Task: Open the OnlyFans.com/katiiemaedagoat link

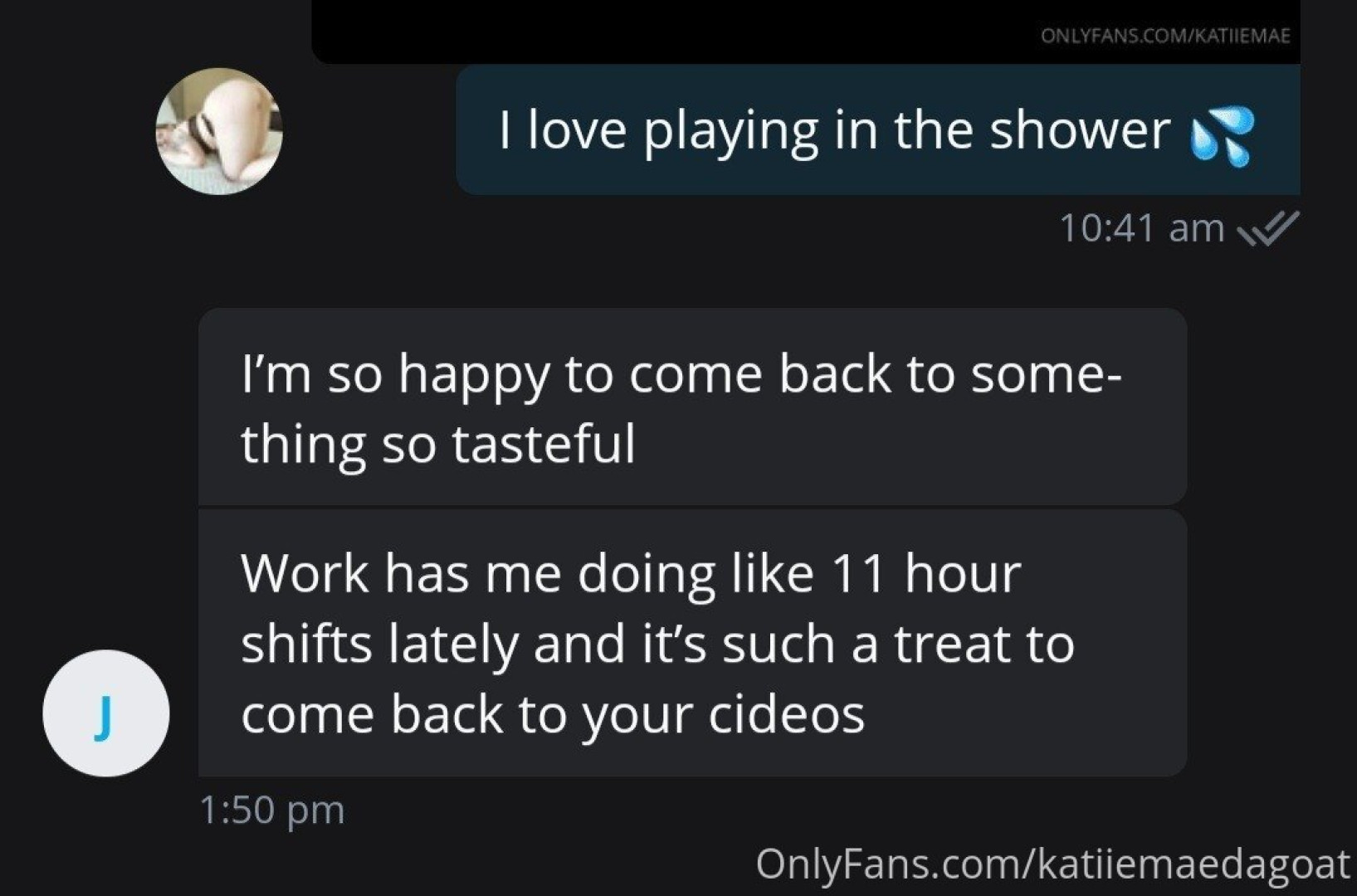Action: point(1052,864)
